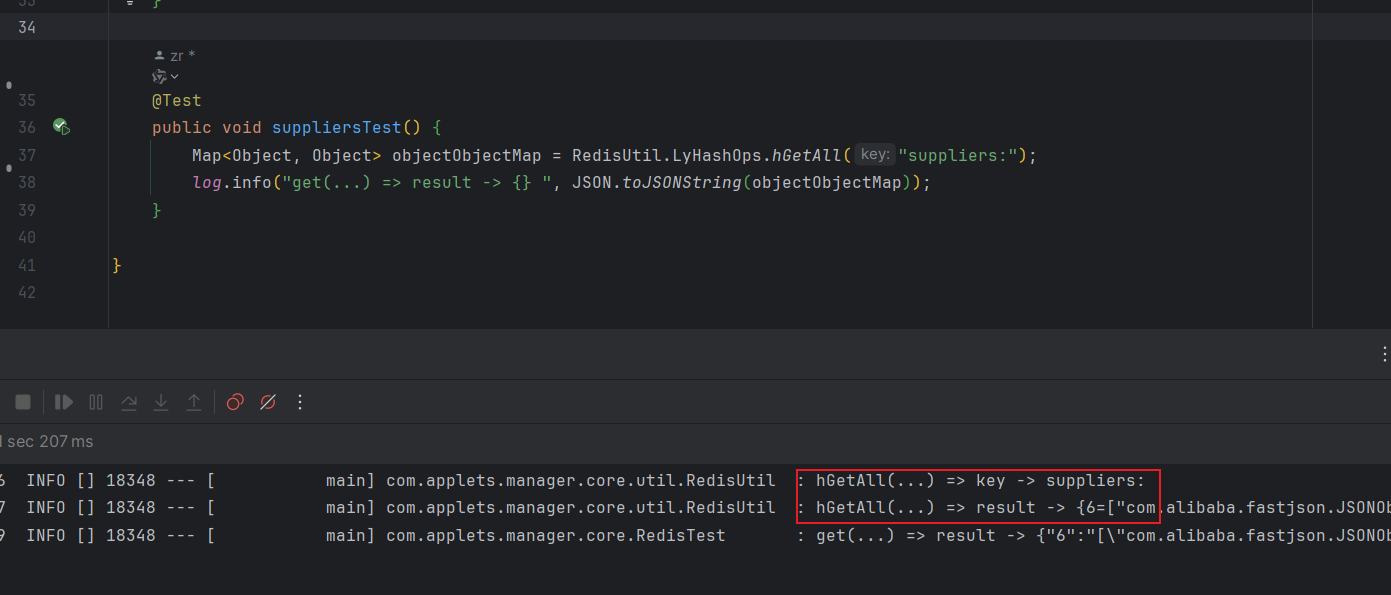Click toJSONString method call
This screenshot has width=1391, height=595.
coord(682,183)
